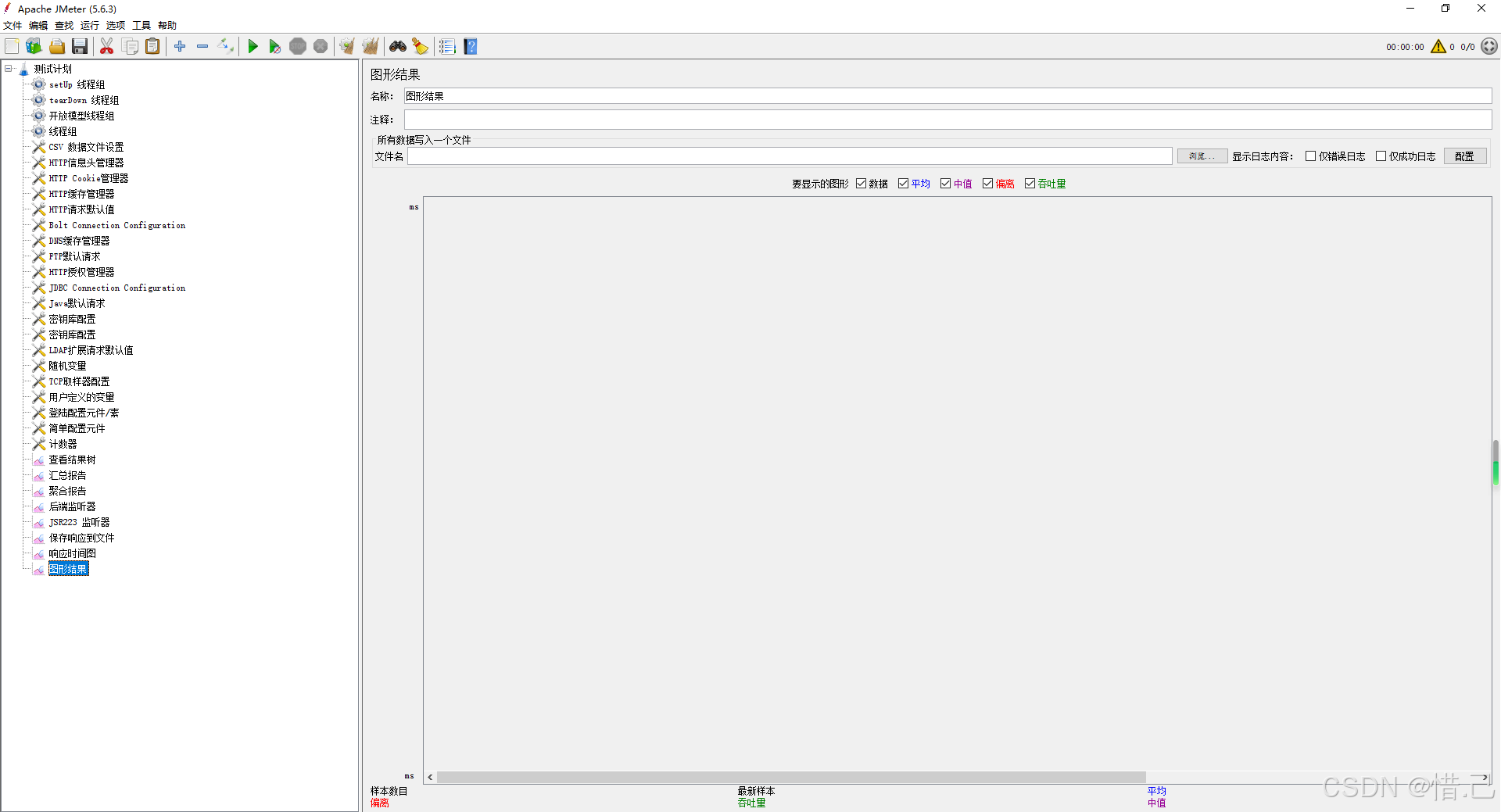Open the 文件 menu
Screen dimensions: 1501x812
[13, 26]
